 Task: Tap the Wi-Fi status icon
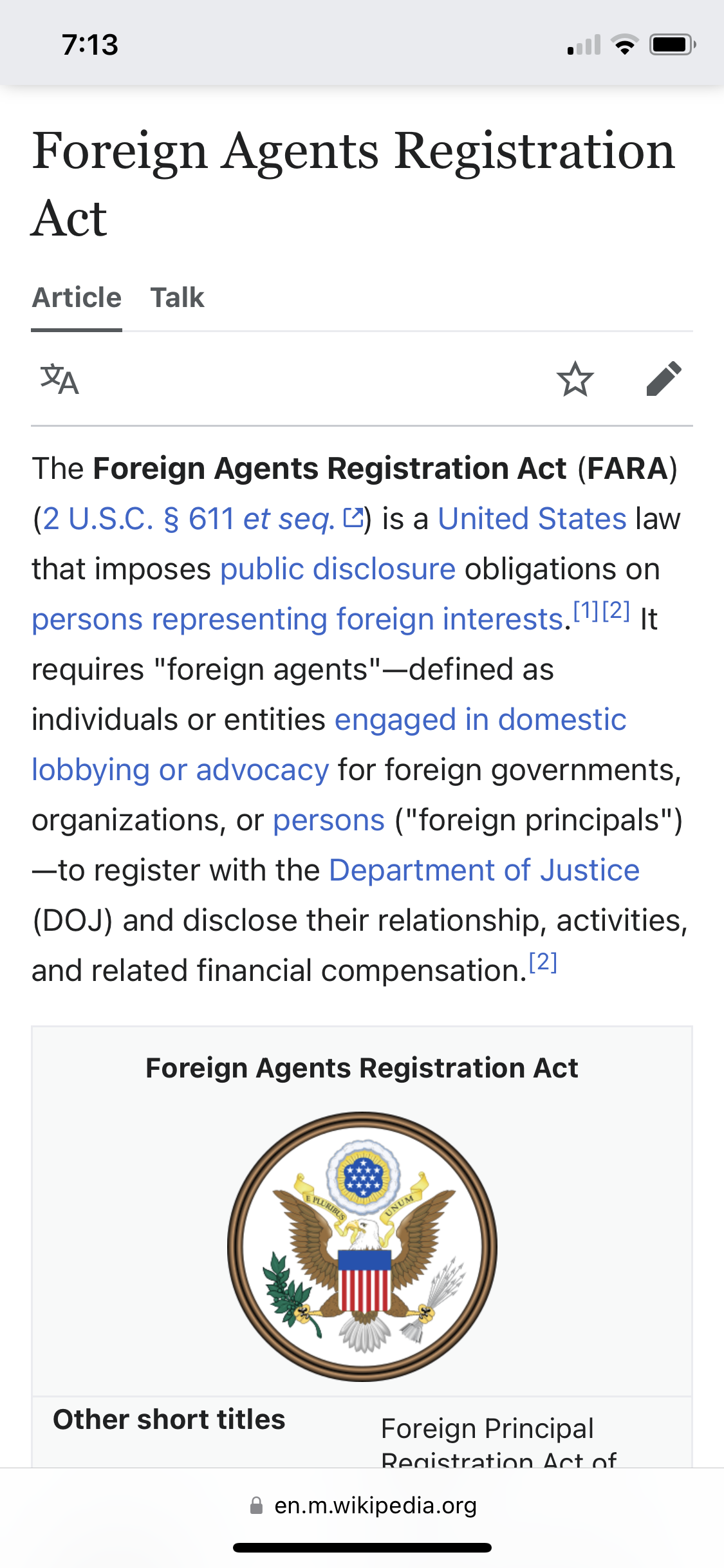[624, 45]
